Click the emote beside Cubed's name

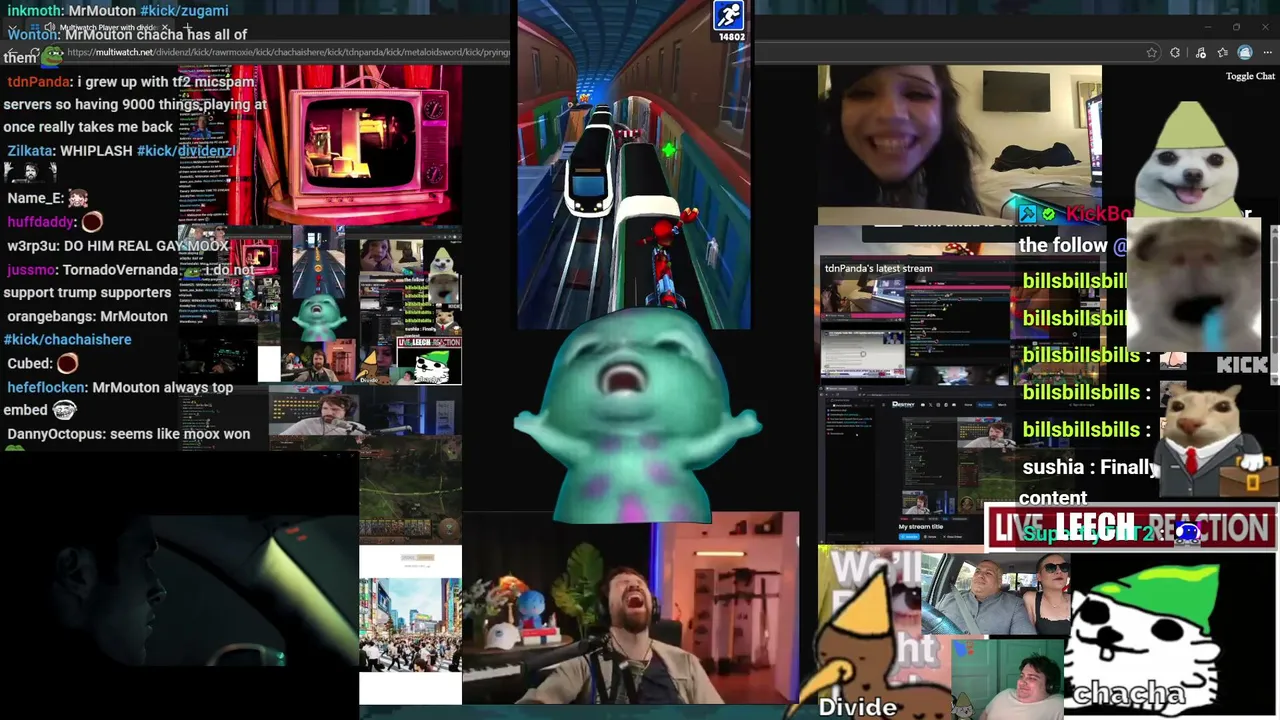coord(68,363)
